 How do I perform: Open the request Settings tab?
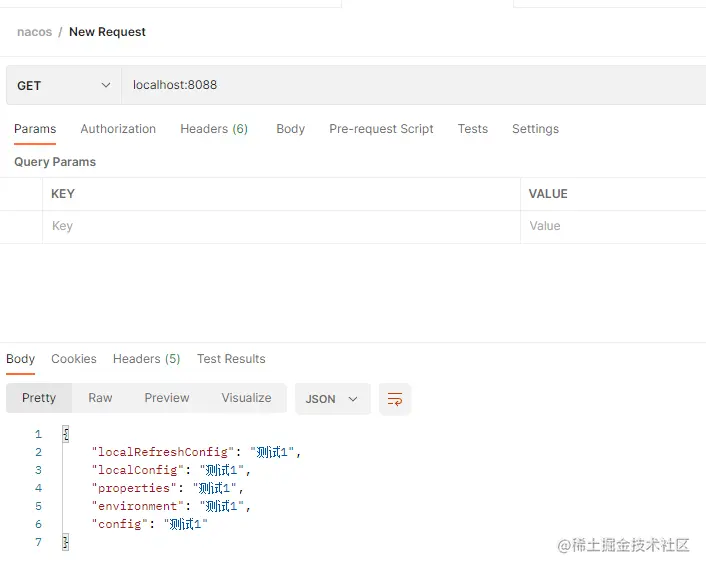point(535,129)
